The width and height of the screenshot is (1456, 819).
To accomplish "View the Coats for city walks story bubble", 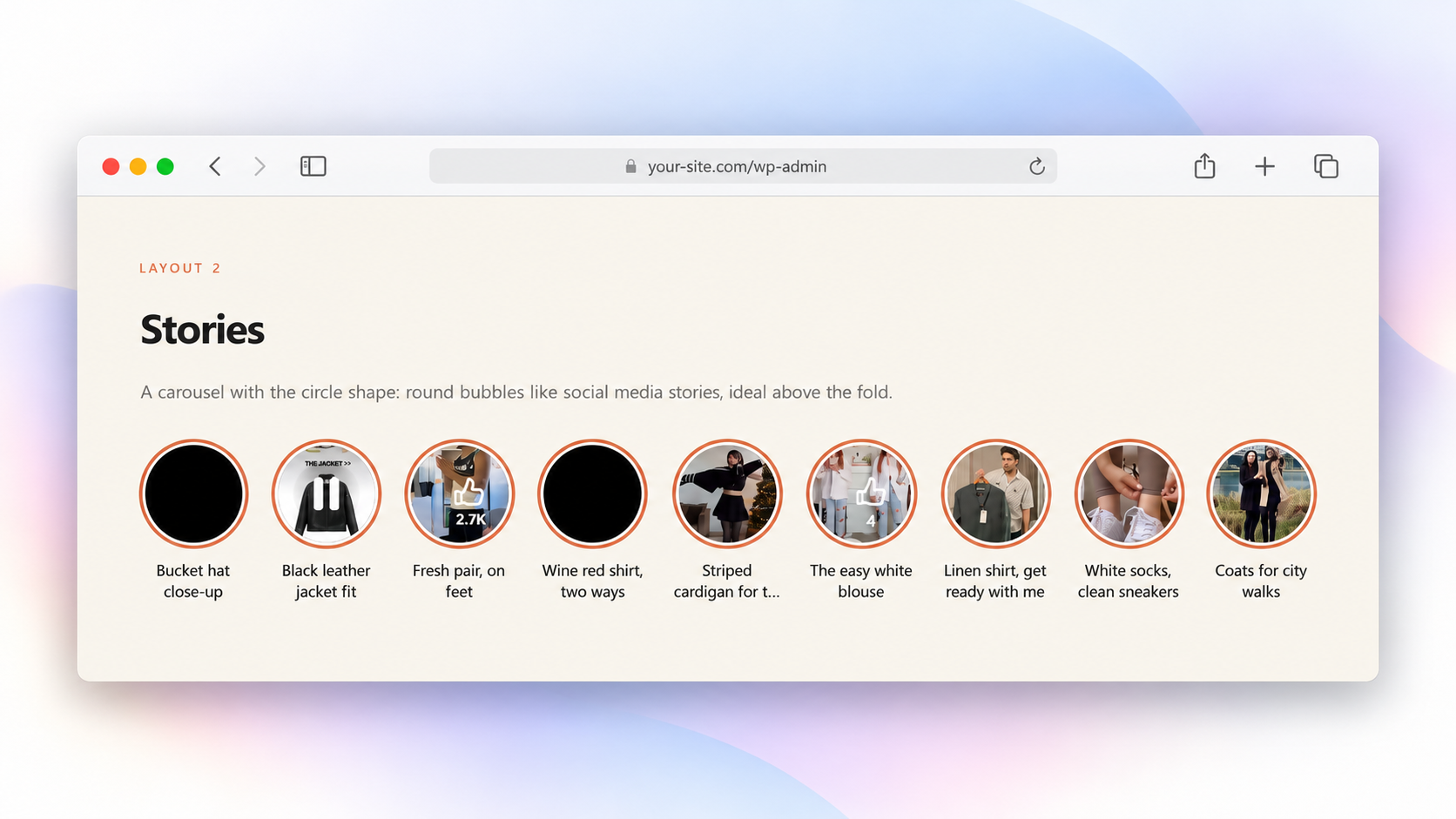I will (1261, 493).
